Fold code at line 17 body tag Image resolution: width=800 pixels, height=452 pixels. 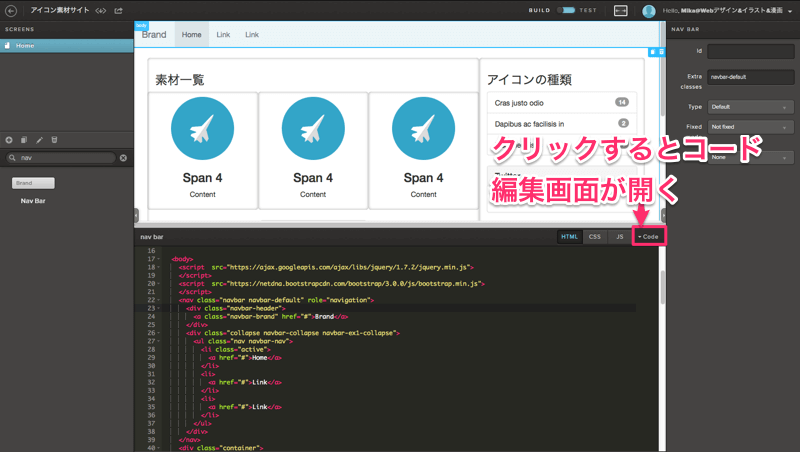[x=158, y=259]
